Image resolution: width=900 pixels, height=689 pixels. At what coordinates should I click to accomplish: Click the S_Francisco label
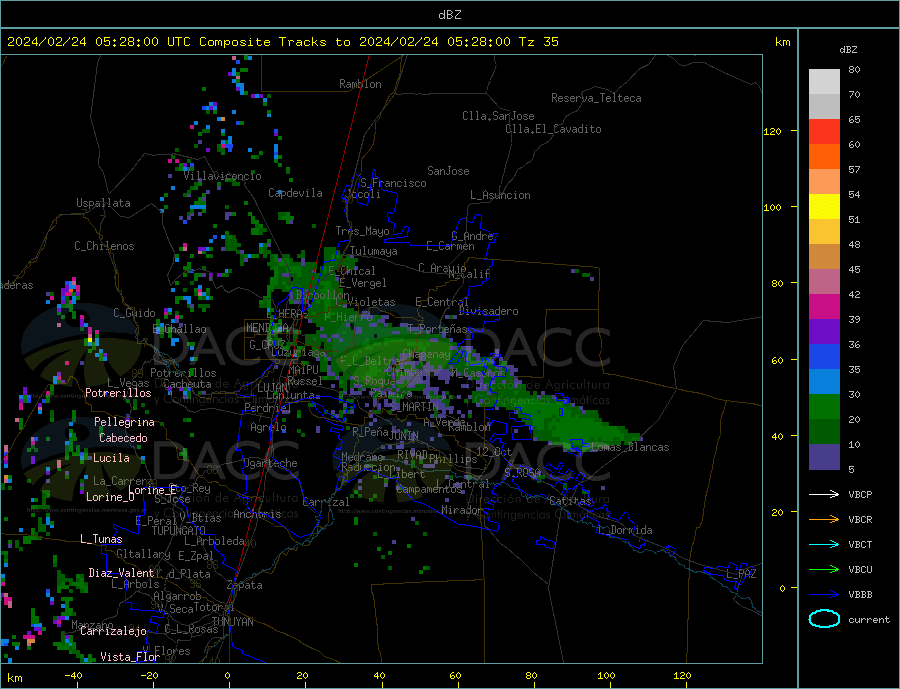[x=393, y=183]
